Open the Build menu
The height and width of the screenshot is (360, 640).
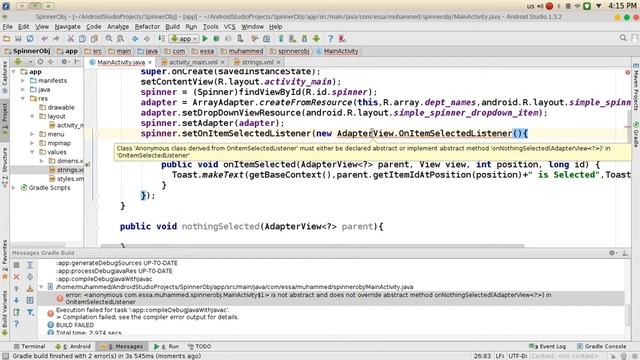point(172,27)
